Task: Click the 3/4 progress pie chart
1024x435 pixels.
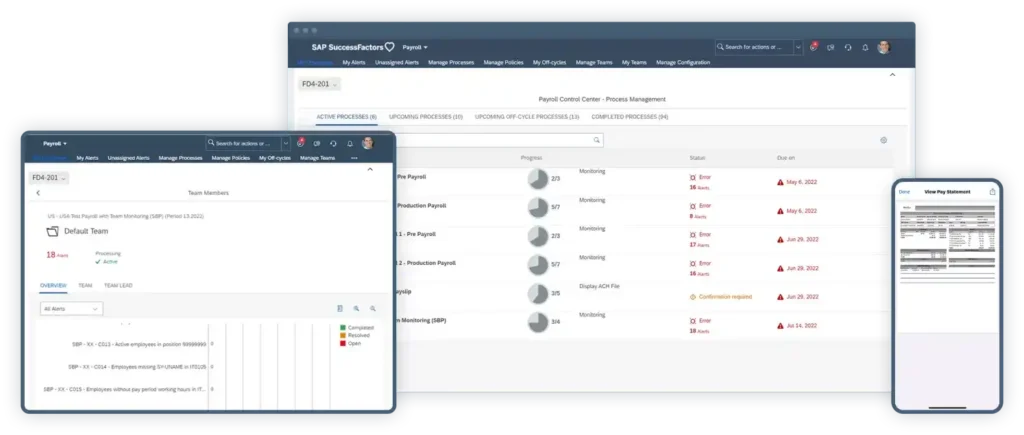Action: [x=538, y=323]
